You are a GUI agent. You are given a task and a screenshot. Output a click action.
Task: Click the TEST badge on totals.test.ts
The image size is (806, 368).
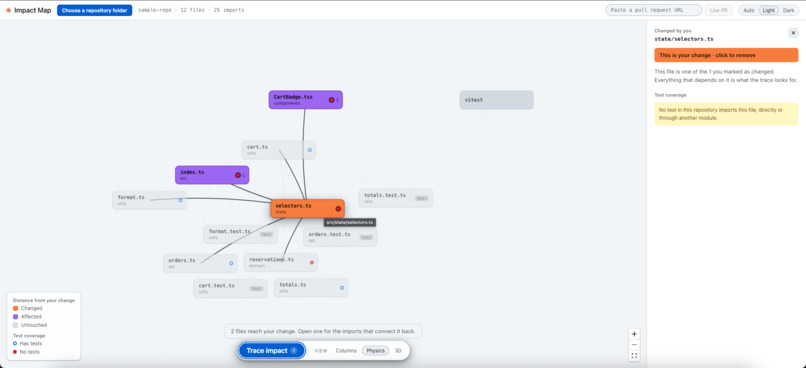[422, 198]
